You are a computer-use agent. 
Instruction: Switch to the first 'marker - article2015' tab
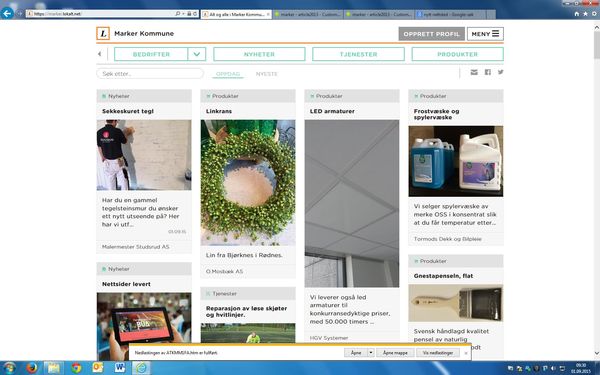click(x=308, y=14)
